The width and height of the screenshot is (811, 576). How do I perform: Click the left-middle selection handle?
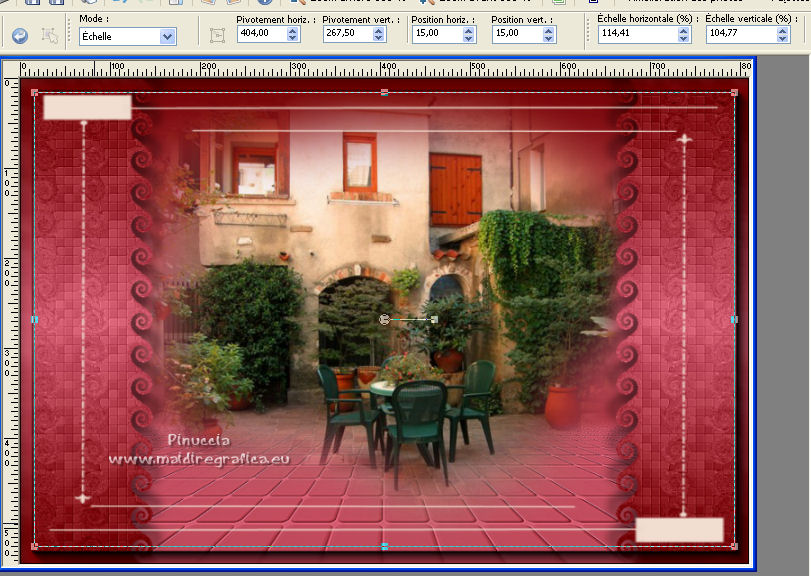(x=34, y=320)
